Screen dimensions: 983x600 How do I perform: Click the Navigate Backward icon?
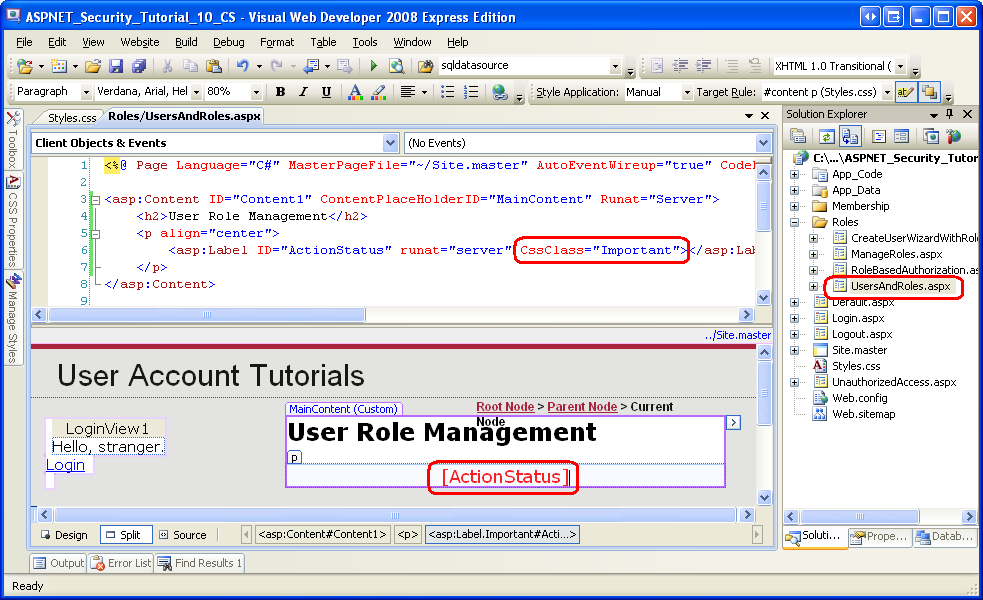tap(311, 66)
